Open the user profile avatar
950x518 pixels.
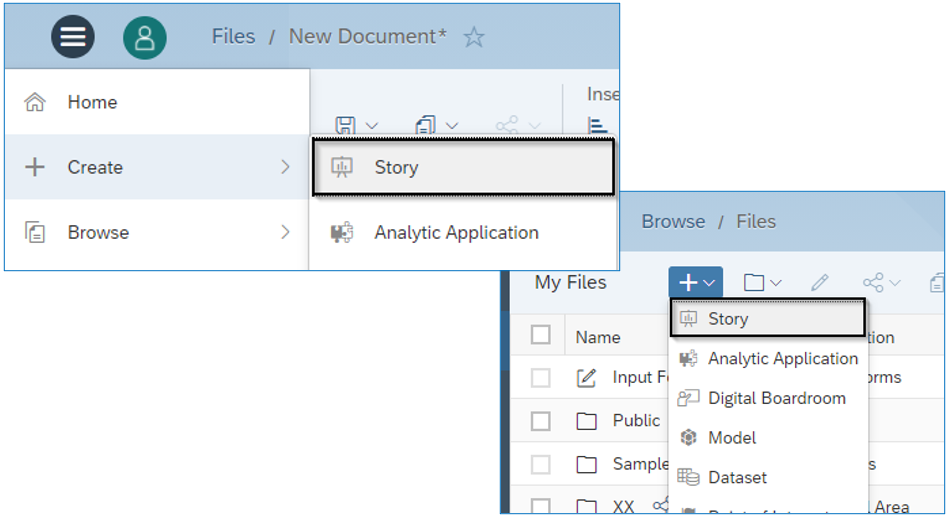[x=145, y=38]
